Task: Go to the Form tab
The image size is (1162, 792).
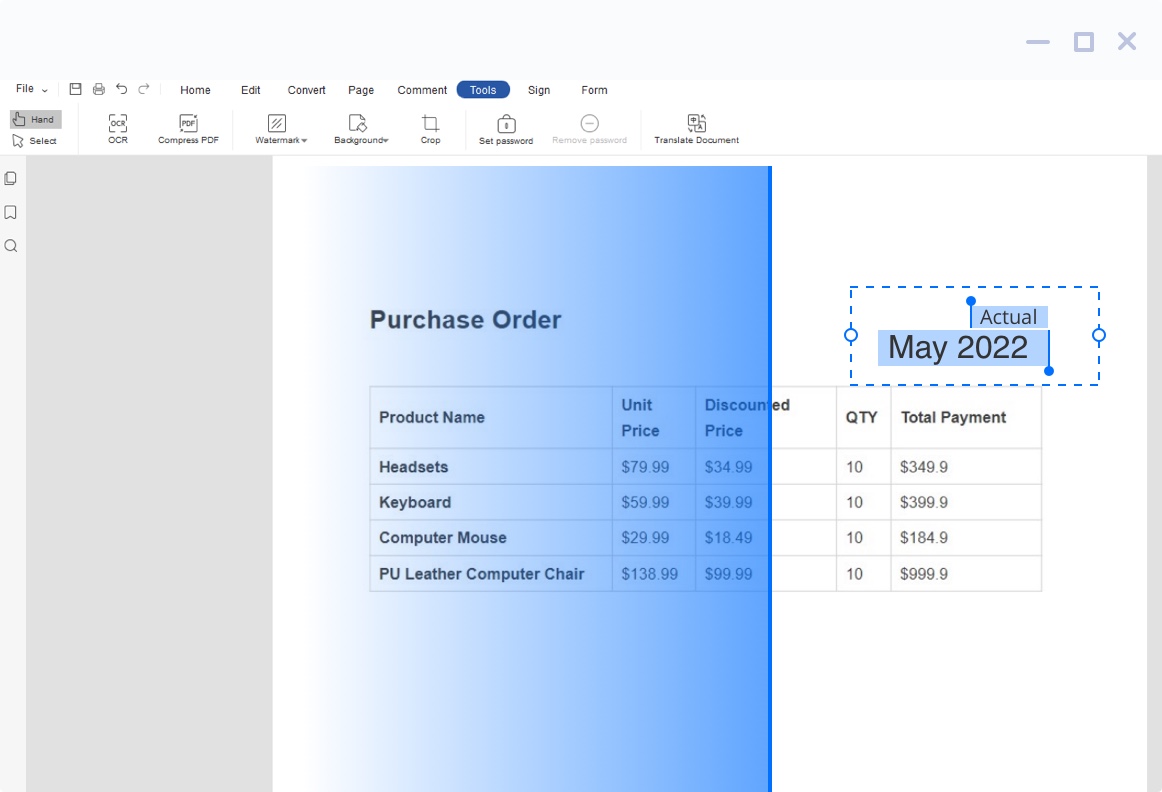Action: pyautogui.click(x=594, y=90)
